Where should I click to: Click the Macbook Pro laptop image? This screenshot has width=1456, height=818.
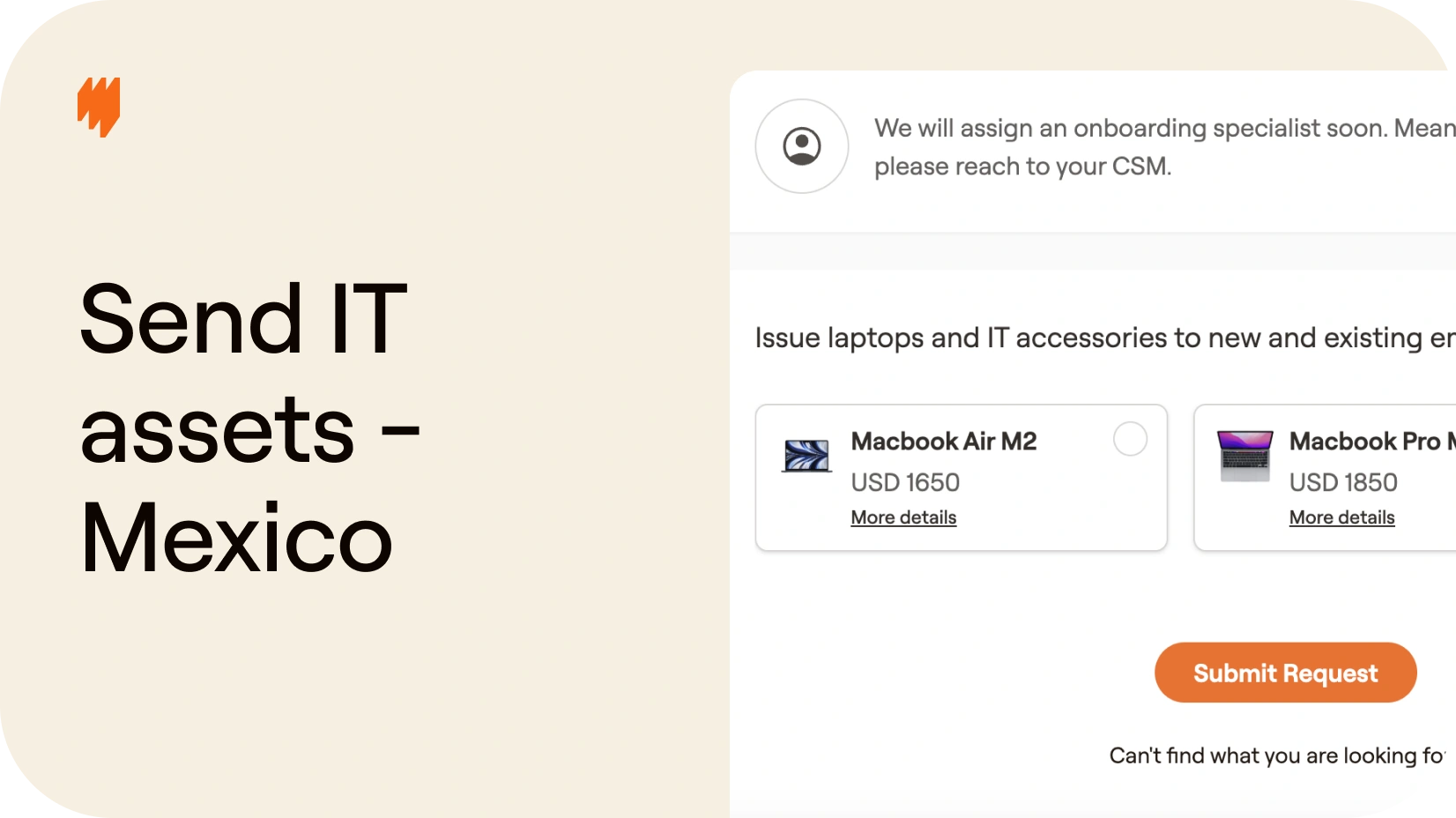point(1244,456)
